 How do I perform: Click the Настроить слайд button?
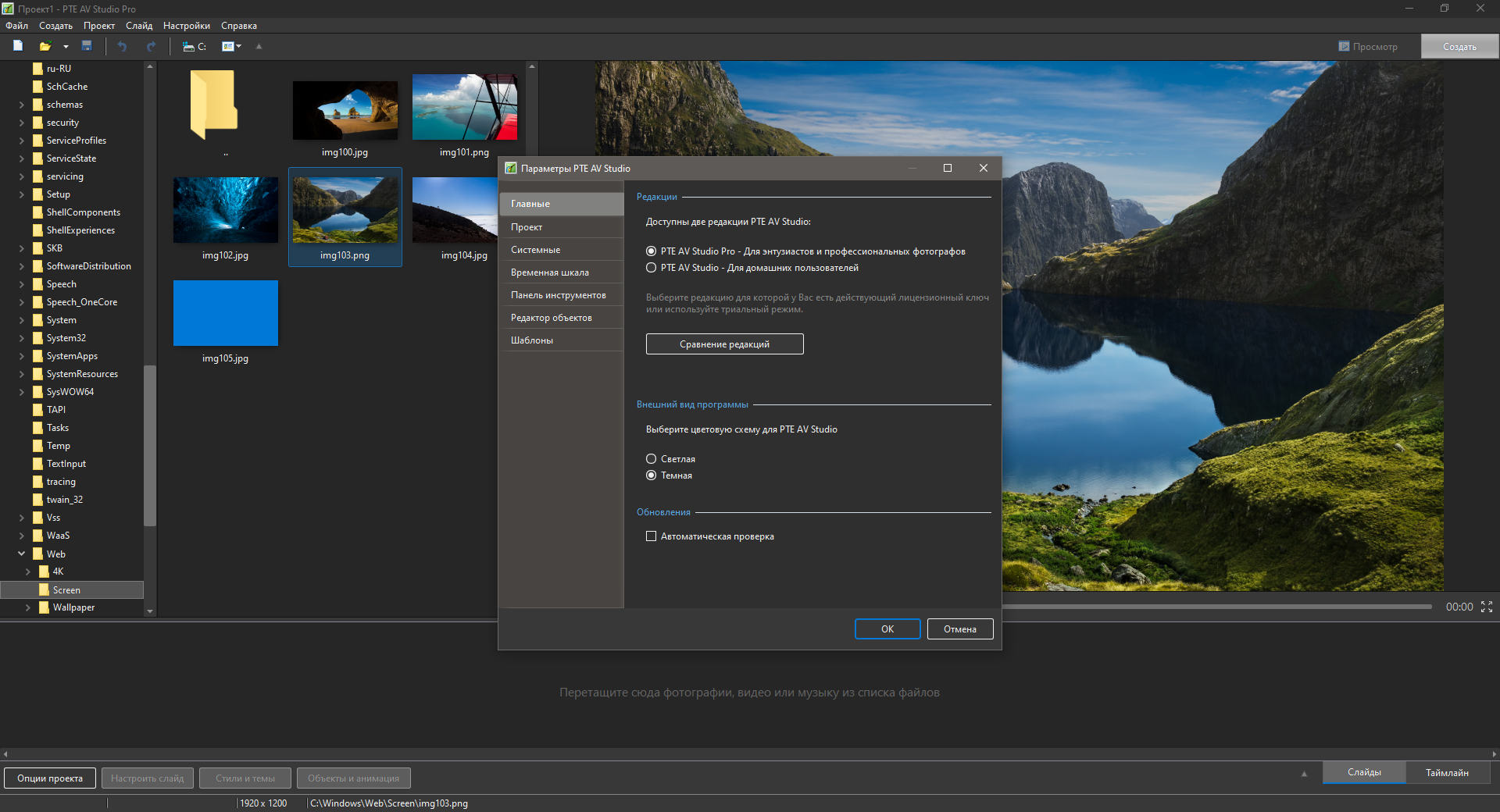coord(147,778)
